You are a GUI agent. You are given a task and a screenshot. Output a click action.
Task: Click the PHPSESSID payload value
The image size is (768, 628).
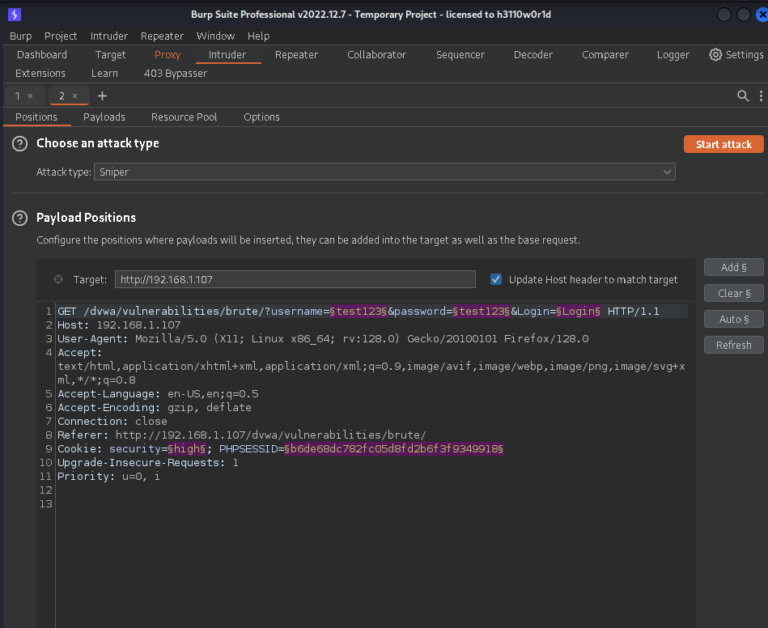394,449
